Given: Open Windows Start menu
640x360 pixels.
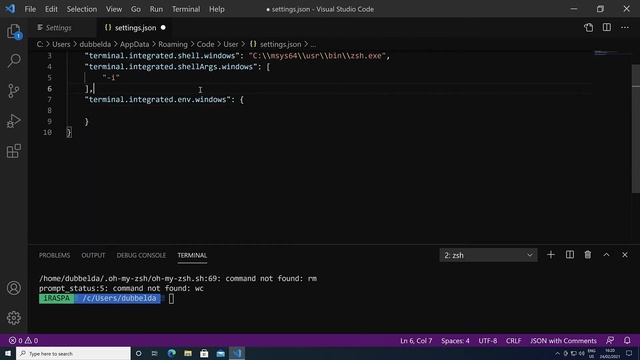Looking at the screenshot, I should click(8, 353).
